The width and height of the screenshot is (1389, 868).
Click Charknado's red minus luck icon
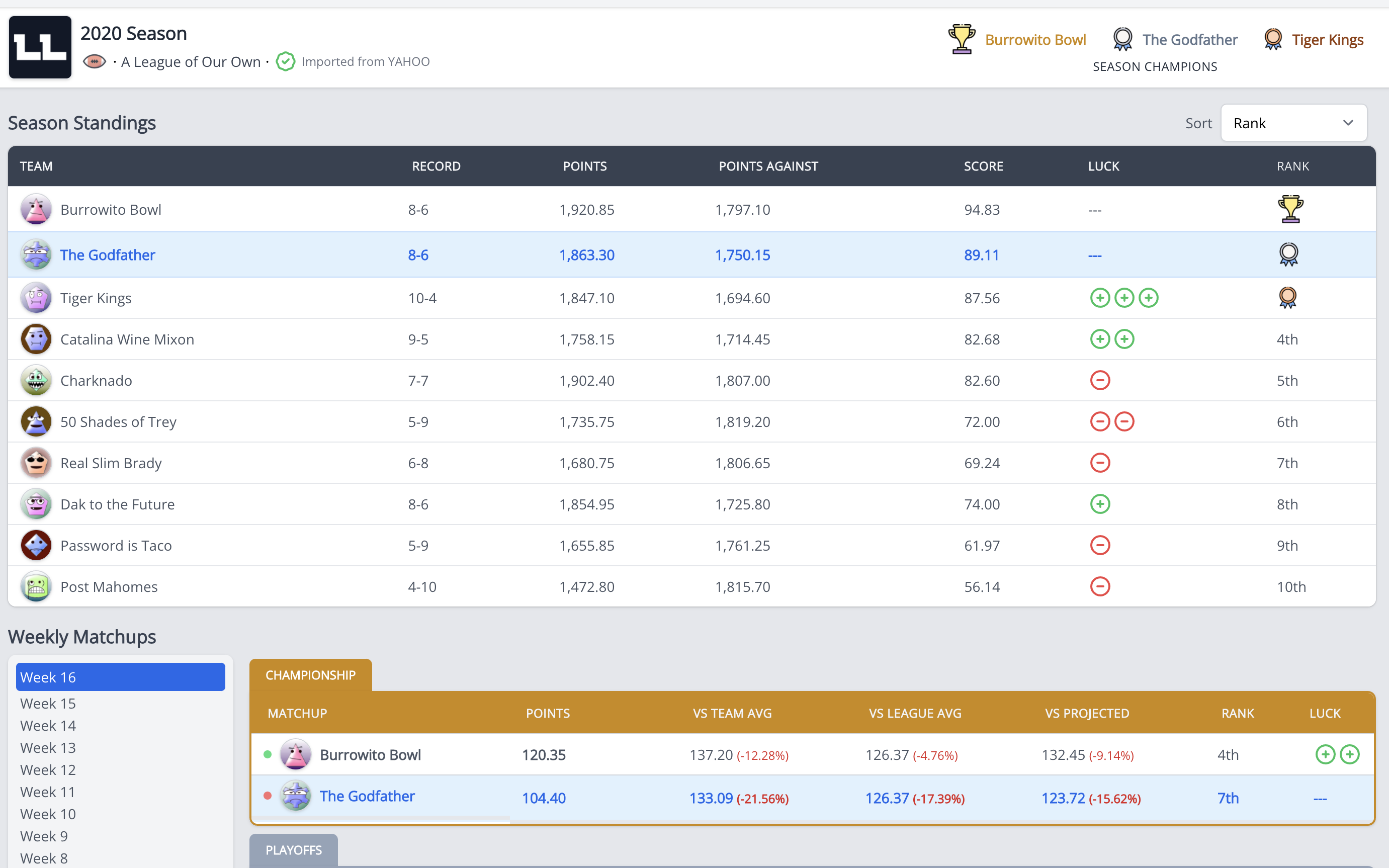click(x=1100, y=381)
